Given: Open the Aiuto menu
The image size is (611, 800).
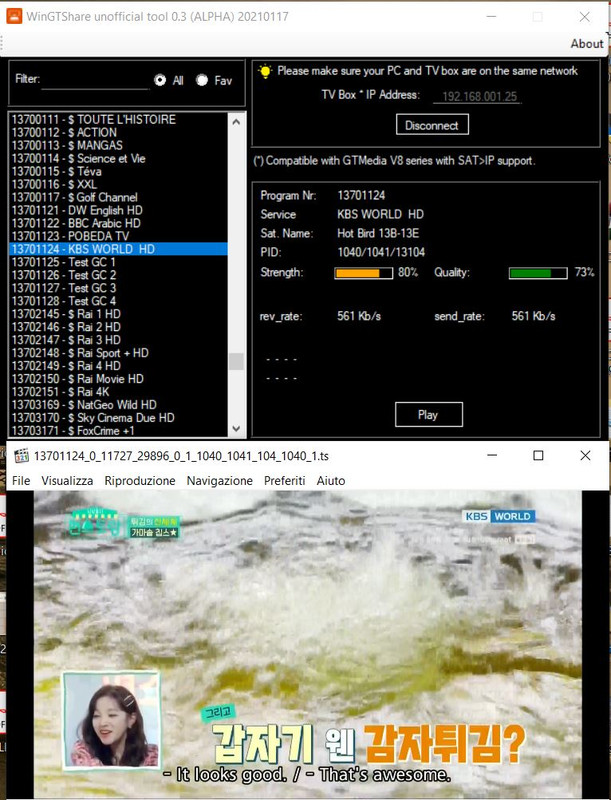Looking at the screenshot, I should tap(330, 481).
